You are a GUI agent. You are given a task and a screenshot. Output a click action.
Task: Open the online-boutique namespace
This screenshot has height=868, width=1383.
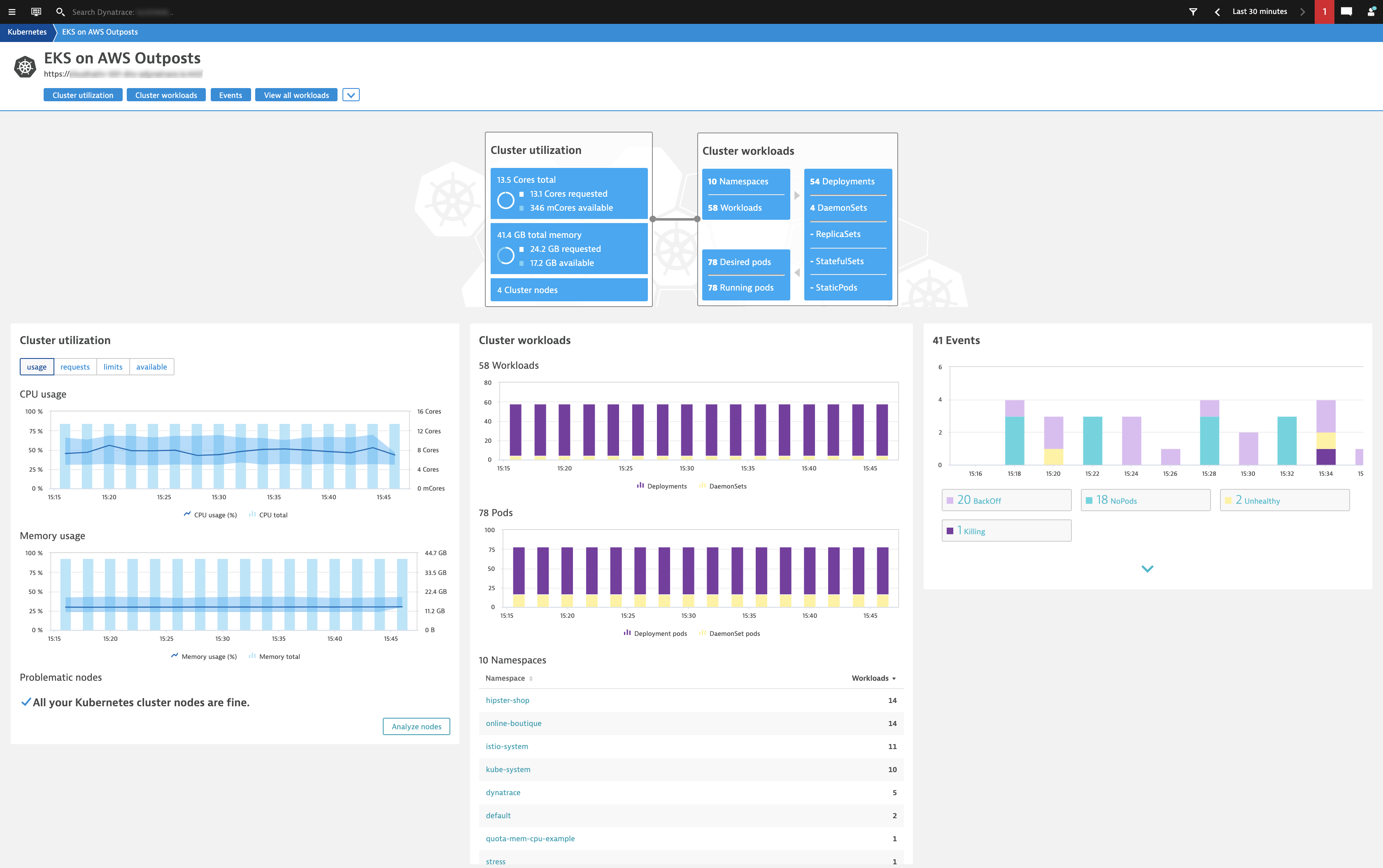click(x=513, y=724)
